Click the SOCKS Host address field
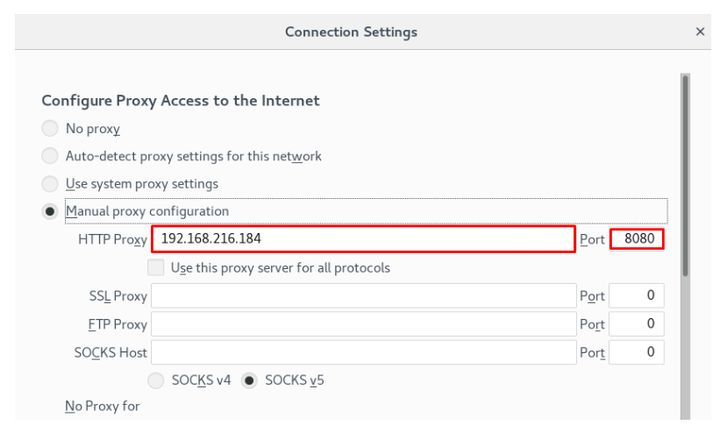The width and height of the screenshot is (720, 425). pos(363,352)
